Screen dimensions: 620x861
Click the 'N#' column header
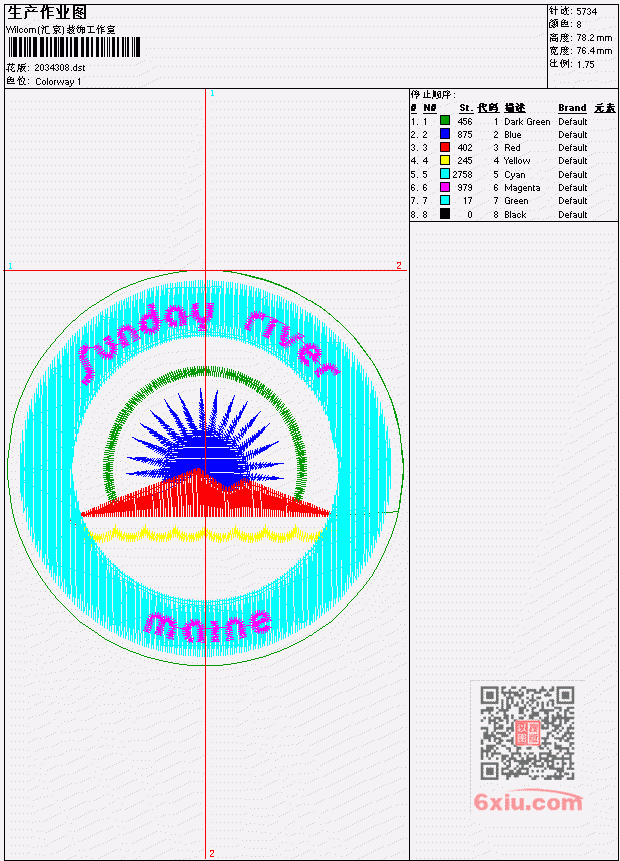(429, 108)
